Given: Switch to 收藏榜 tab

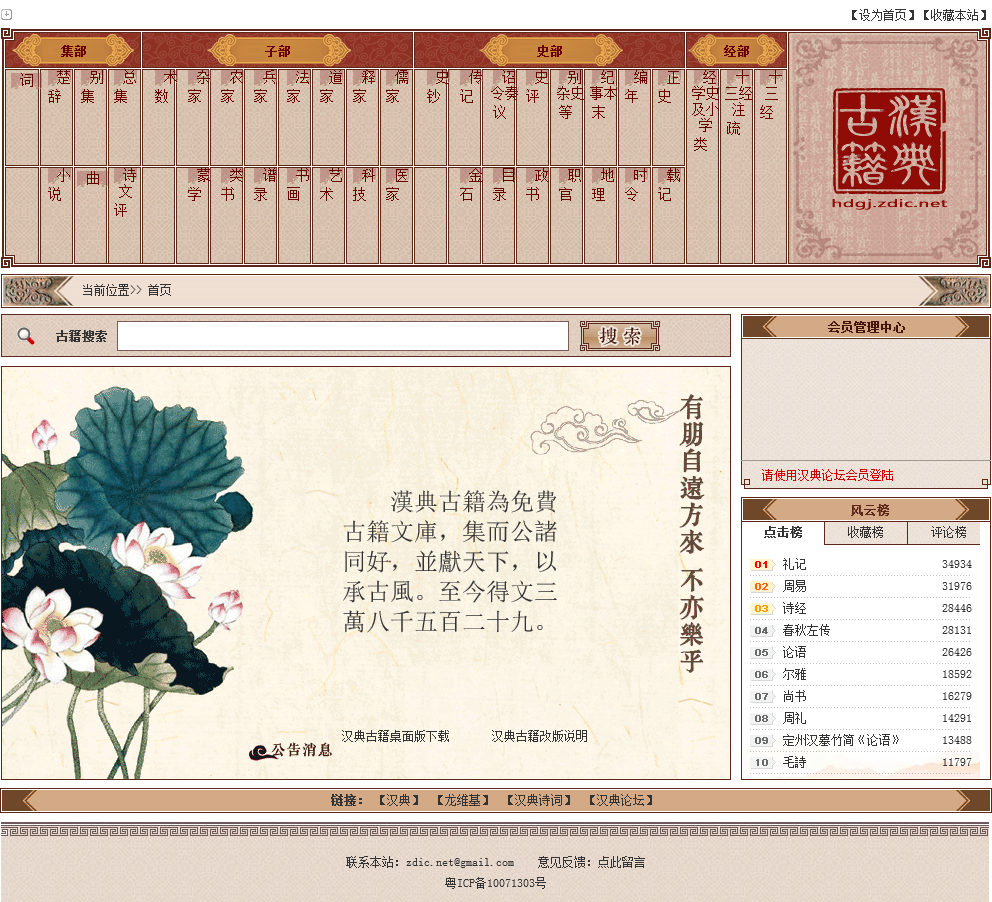Looking at the screenshot, I should pyautogui.click(x=865, y=533).
